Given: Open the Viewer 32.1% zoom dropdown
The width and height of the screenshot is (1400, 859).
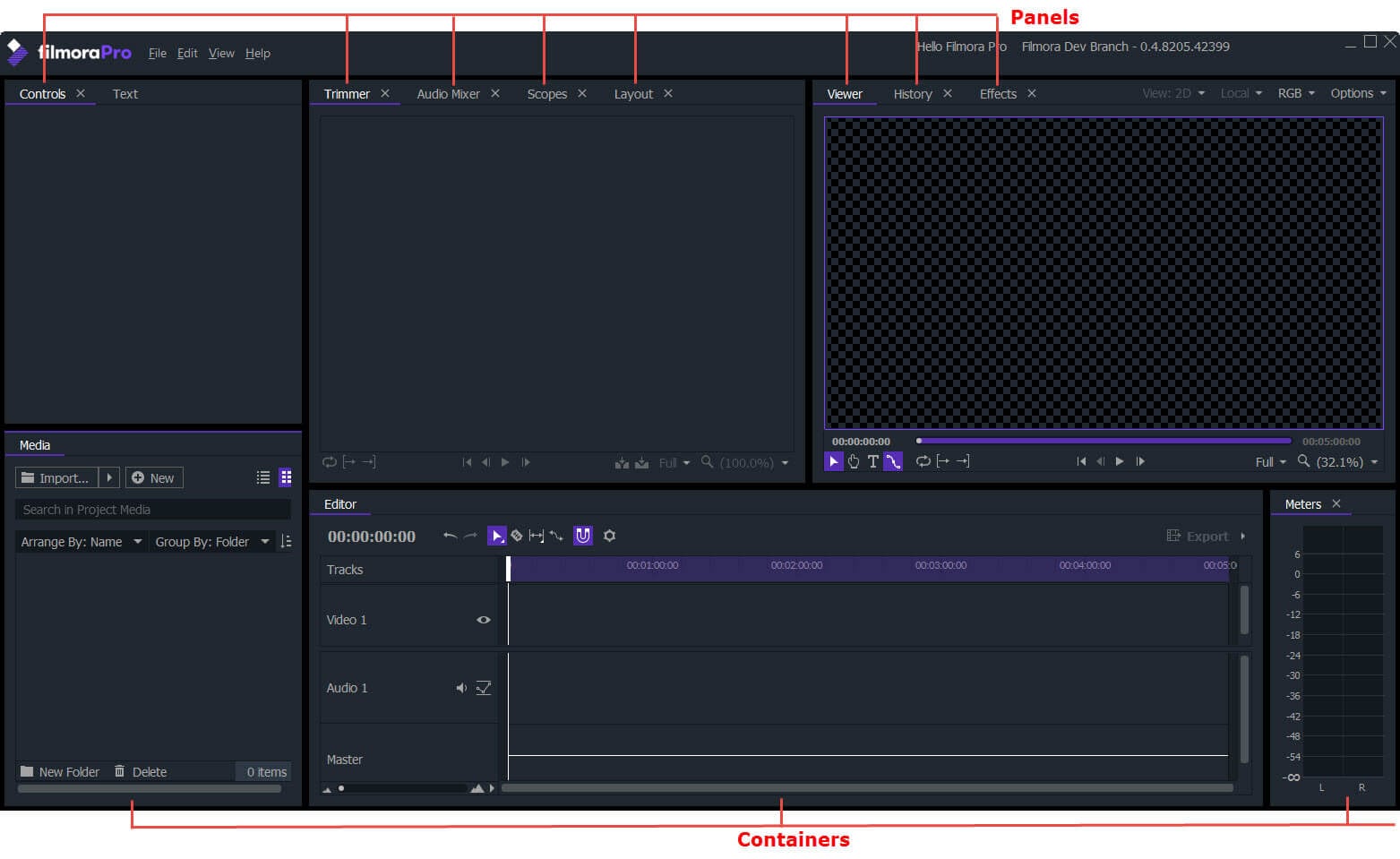Looking at the screenshot, I should click(1346, 462).
